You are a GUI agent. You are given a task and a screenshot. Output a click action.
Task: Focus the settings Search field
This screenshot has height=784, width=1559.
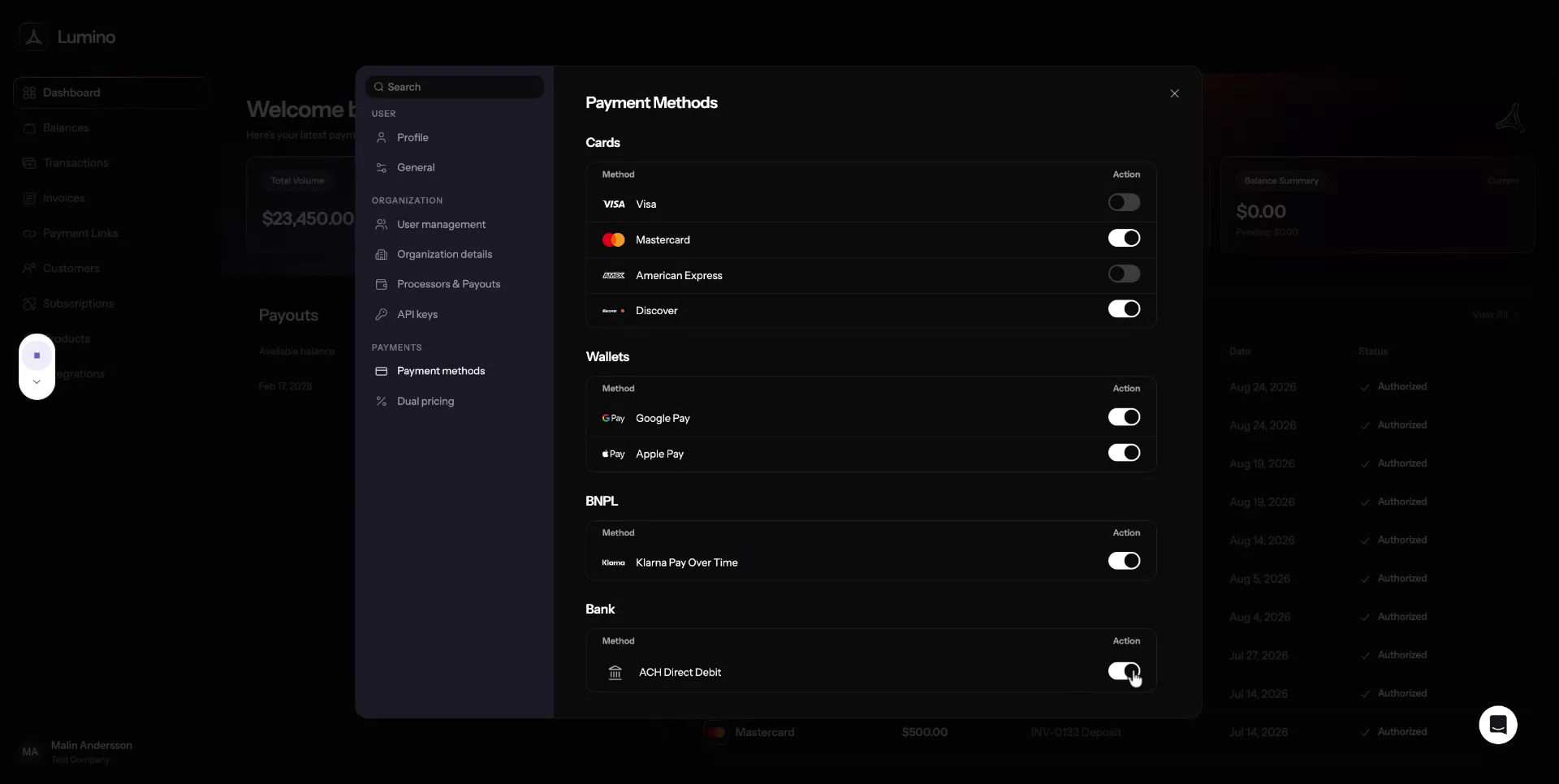pos(455,87)
